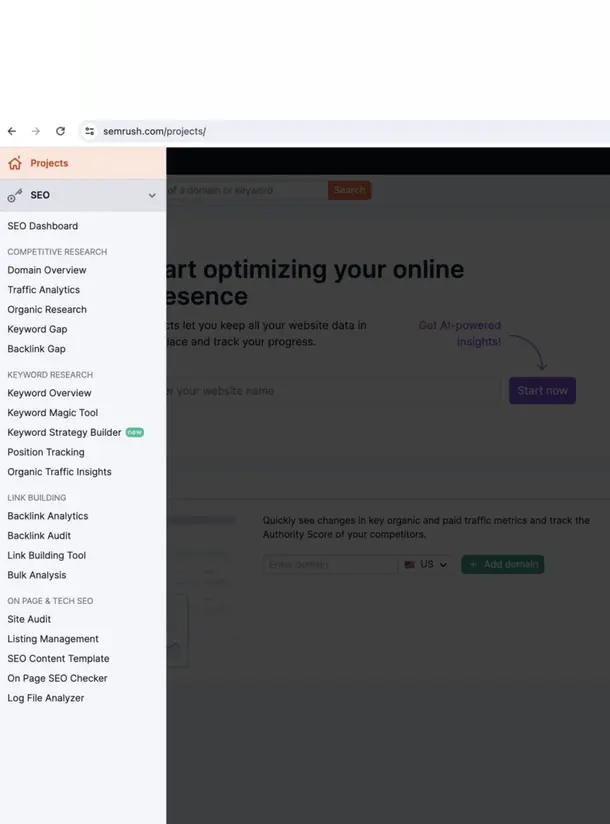This screenshot has width=610, height=824.
Task: Click the Enter domain input field
Action: point(330,565)
